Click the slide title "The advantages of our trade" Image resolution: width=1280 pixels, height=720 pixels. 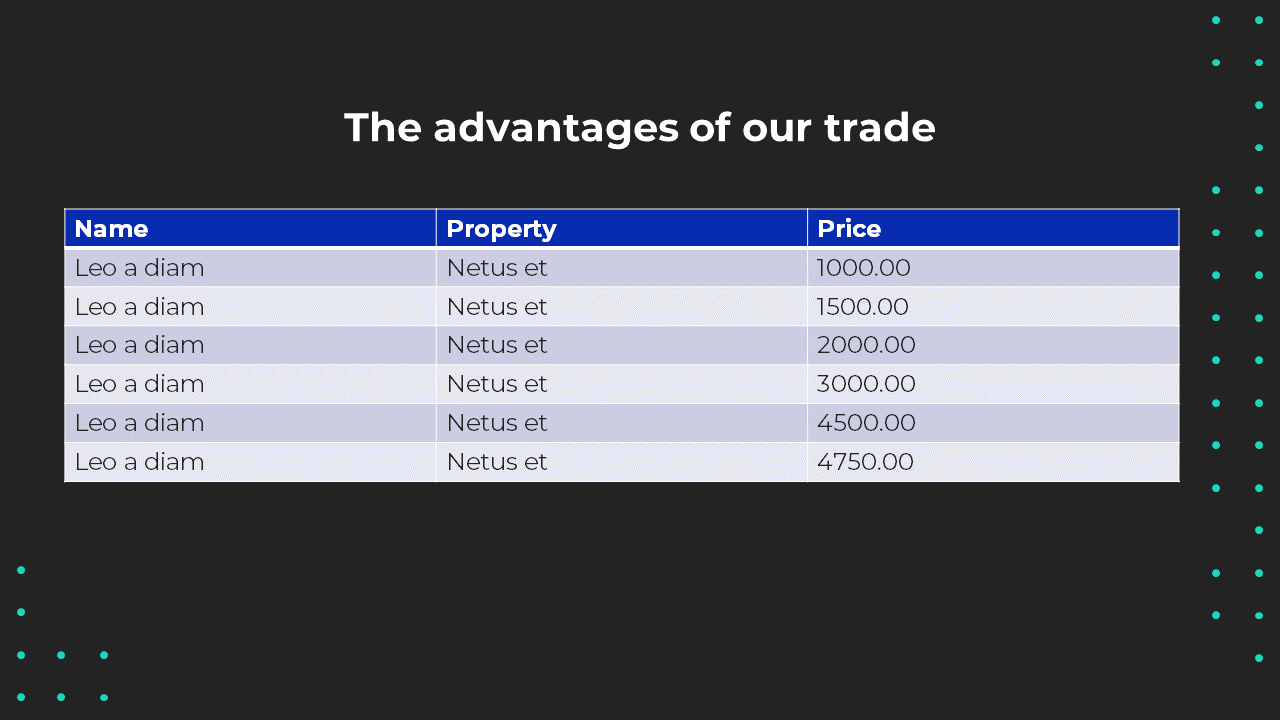point(639,128)
